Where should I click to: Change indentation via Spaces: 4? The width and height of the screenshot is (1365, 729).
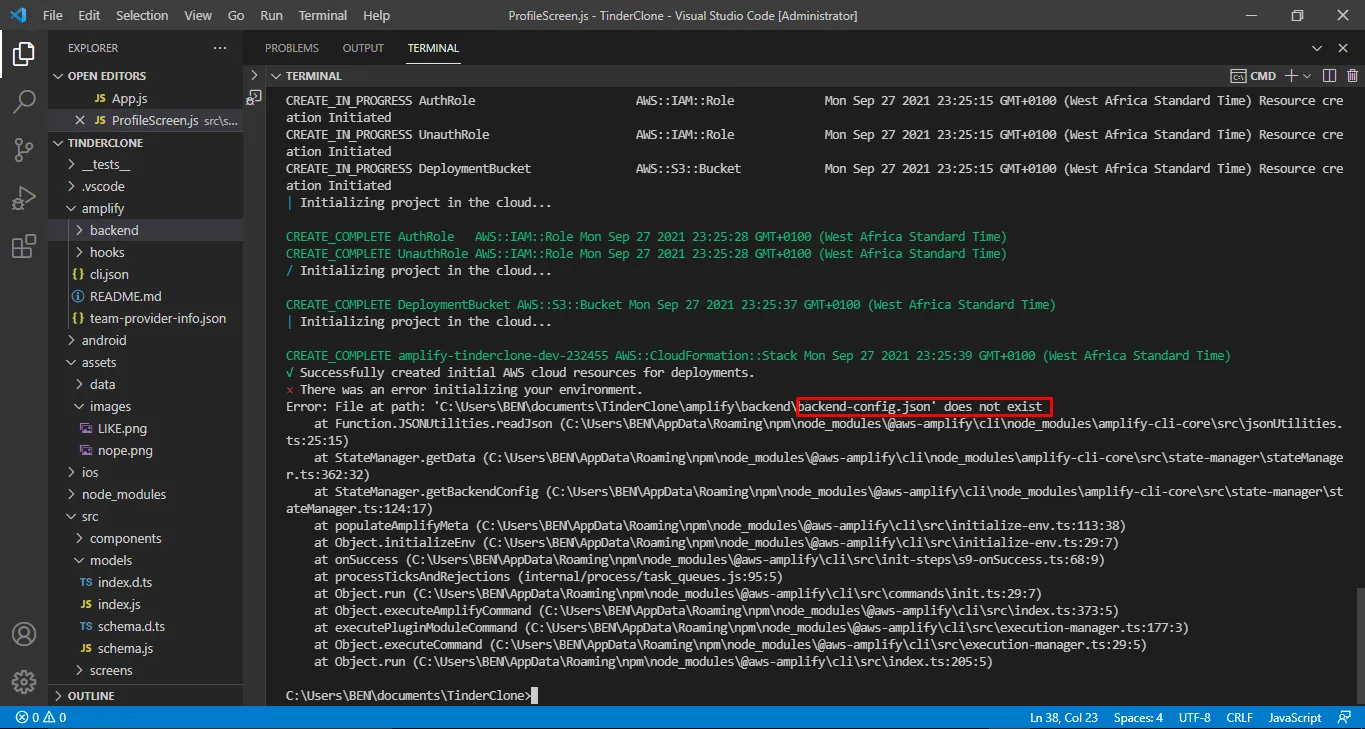(x=1138, y=717)
